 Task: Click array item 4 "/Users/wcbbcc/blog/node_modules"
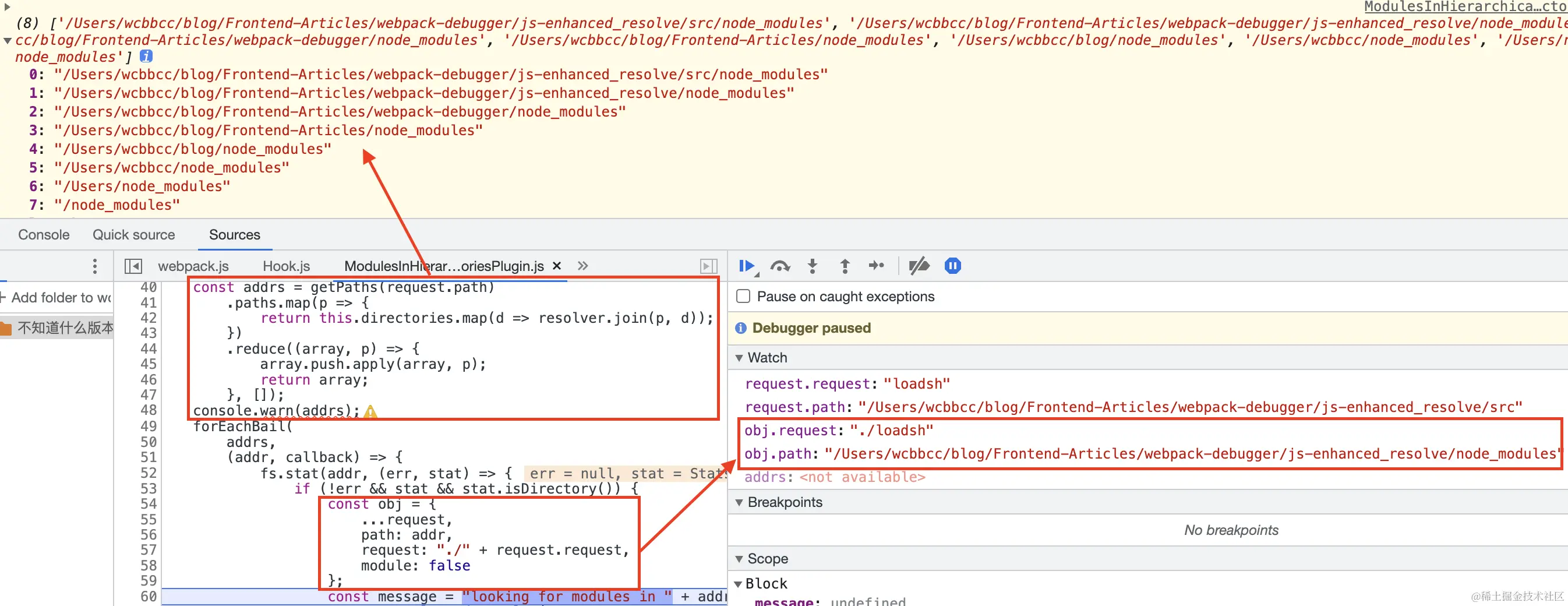192,149
